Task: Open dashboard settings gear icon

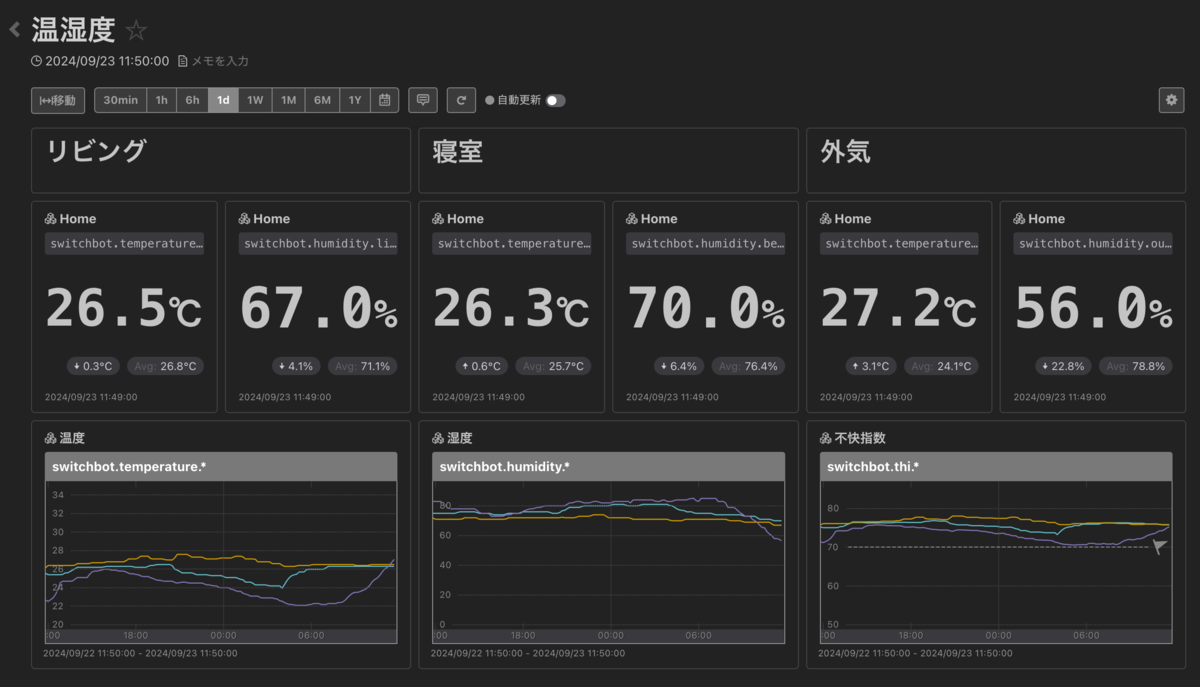Action: point(1172,100)
